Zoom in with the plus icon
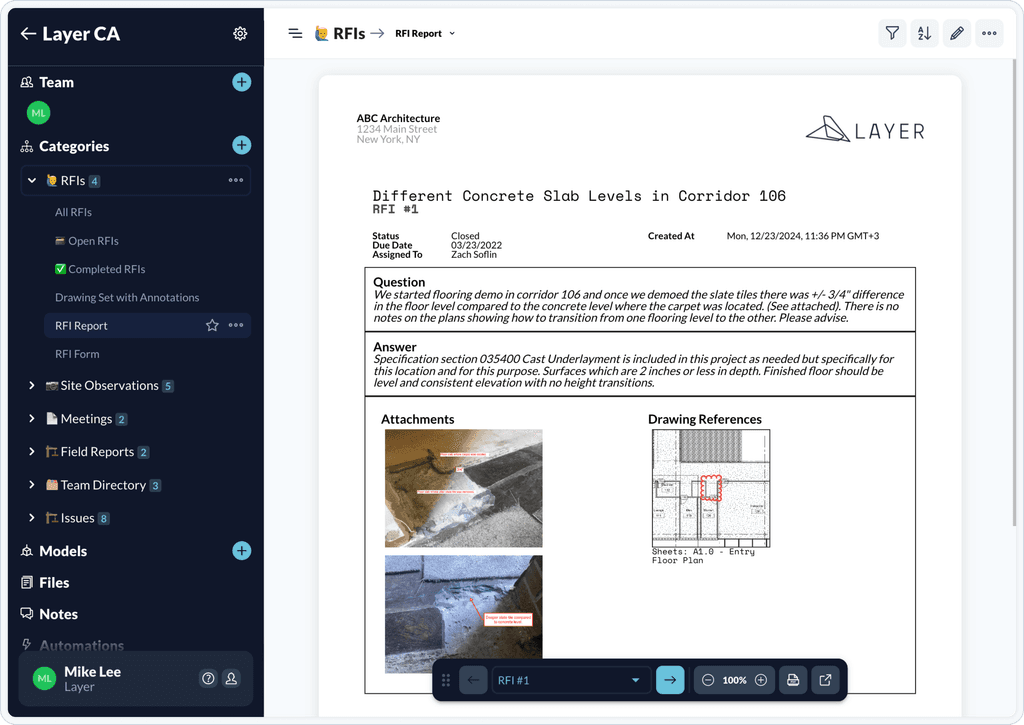1024x725 pixels. (x=761, y=680)
